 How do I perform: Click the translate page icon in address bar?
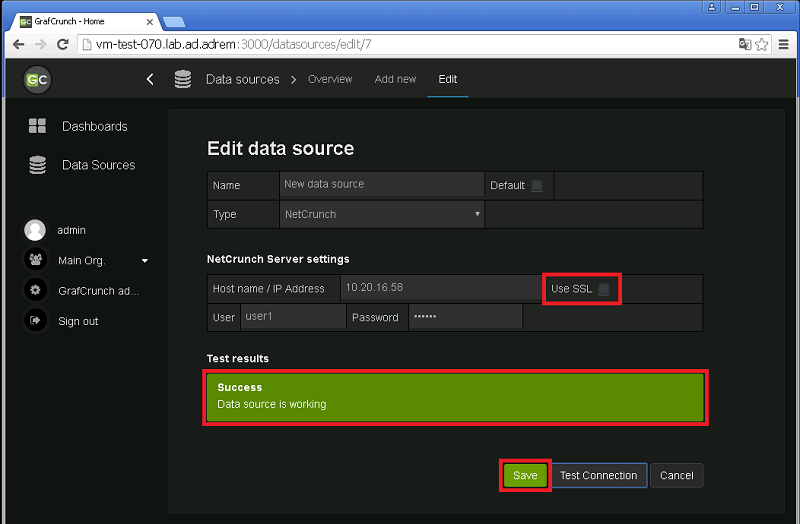click(x=745, y=44)
